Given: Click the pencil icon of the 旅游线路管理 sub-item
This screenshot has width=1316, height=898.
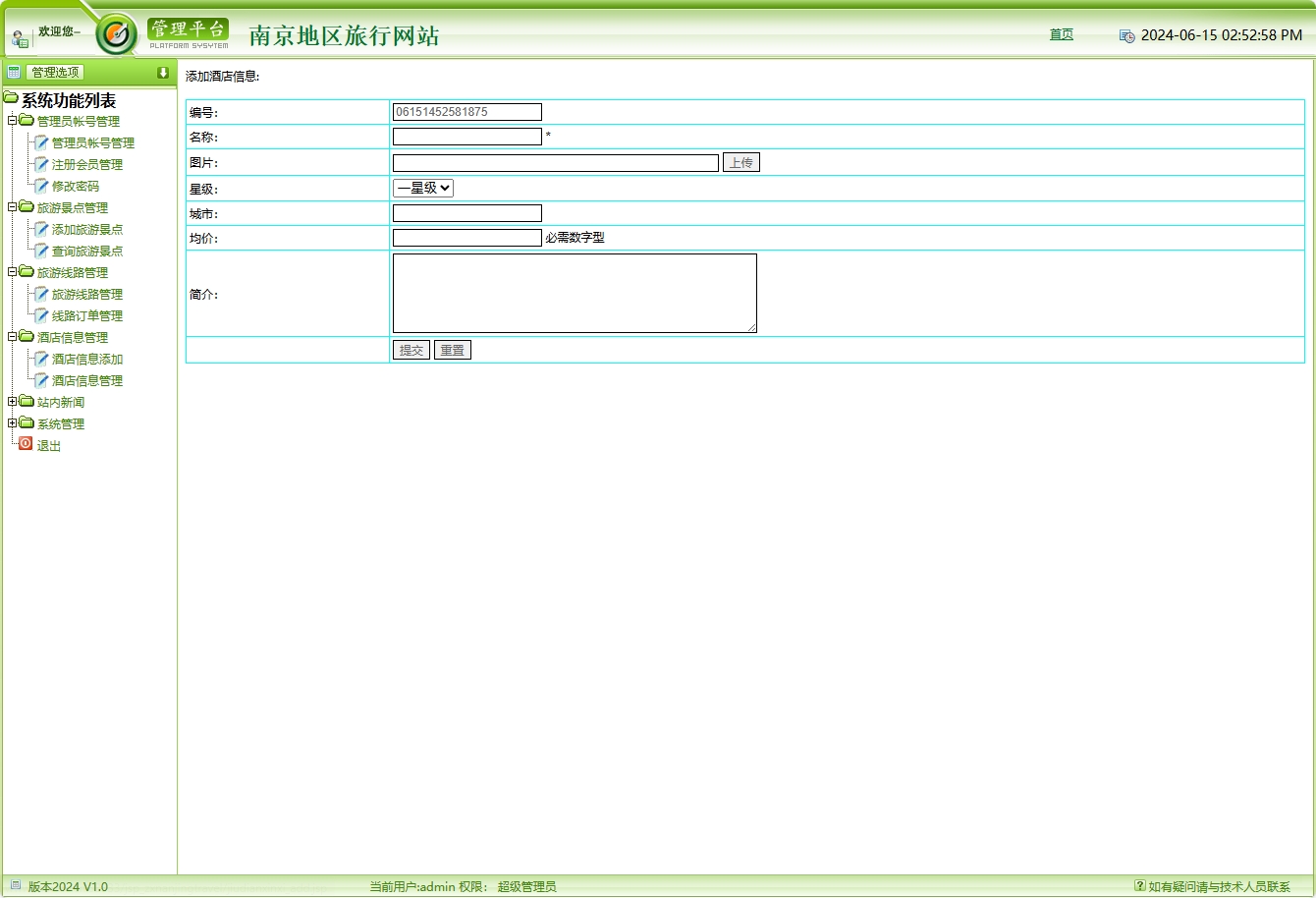Looking at the screenshot, I should [41, 294].
